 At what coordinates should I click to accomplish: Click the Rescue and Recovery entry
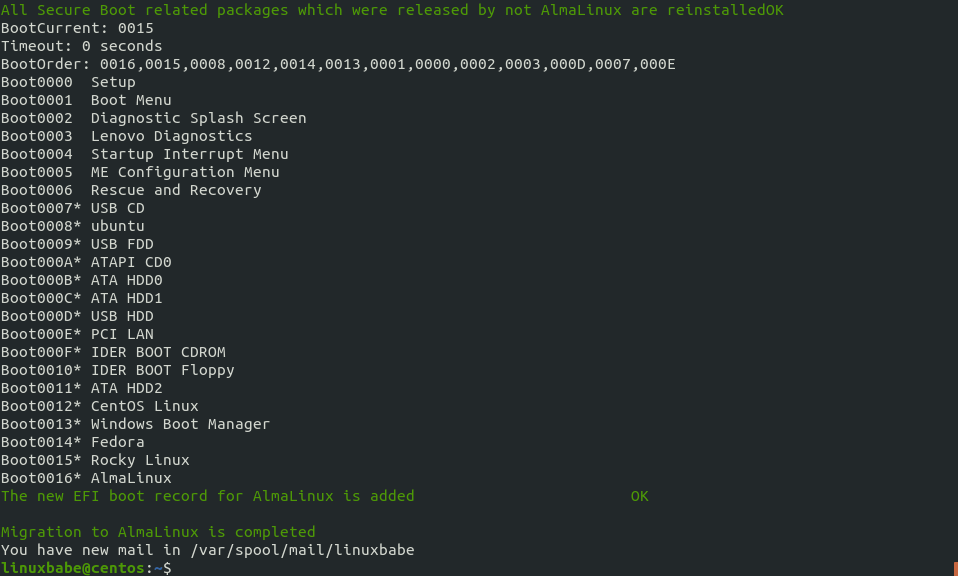176,190
